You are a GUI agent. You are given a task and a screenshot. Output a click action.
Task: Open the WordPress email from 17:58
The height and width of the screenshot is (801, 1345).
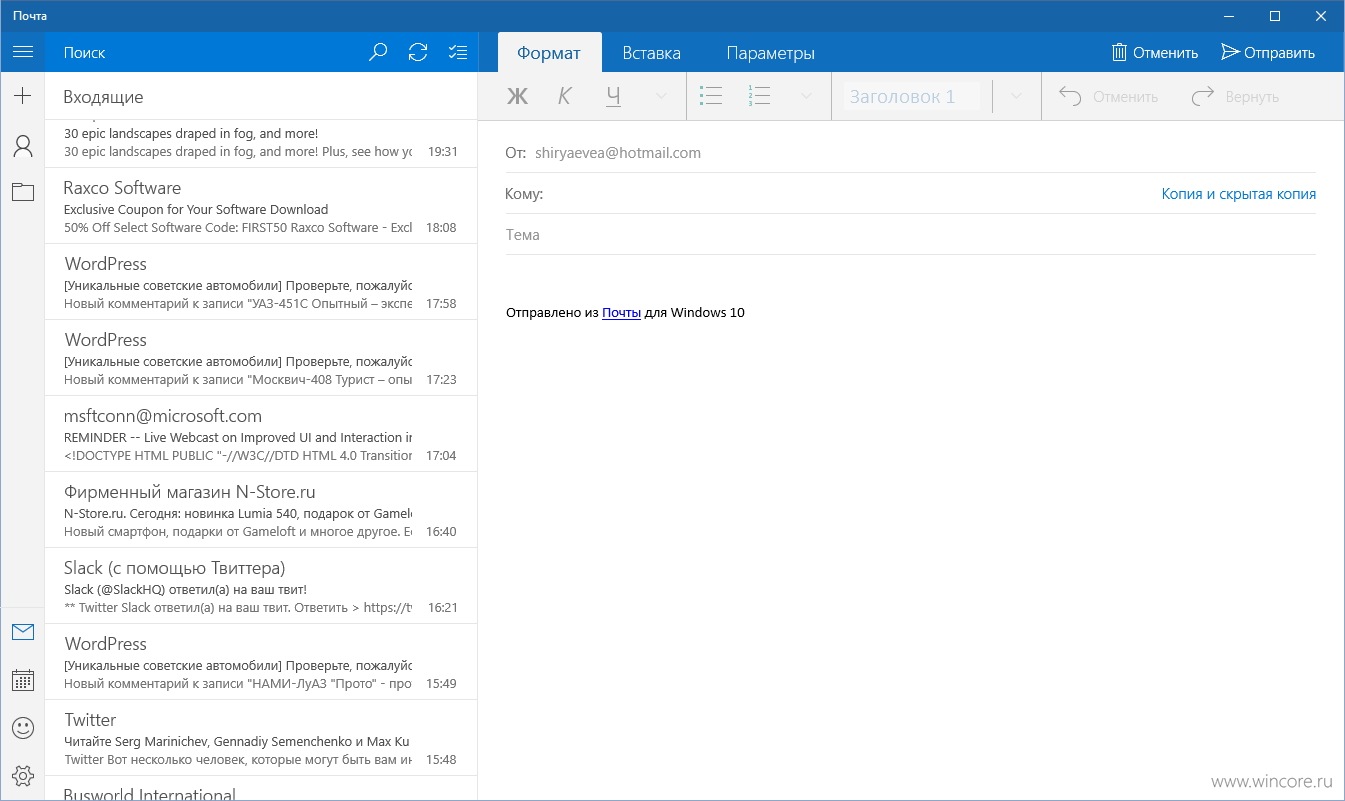click(261, 282)
